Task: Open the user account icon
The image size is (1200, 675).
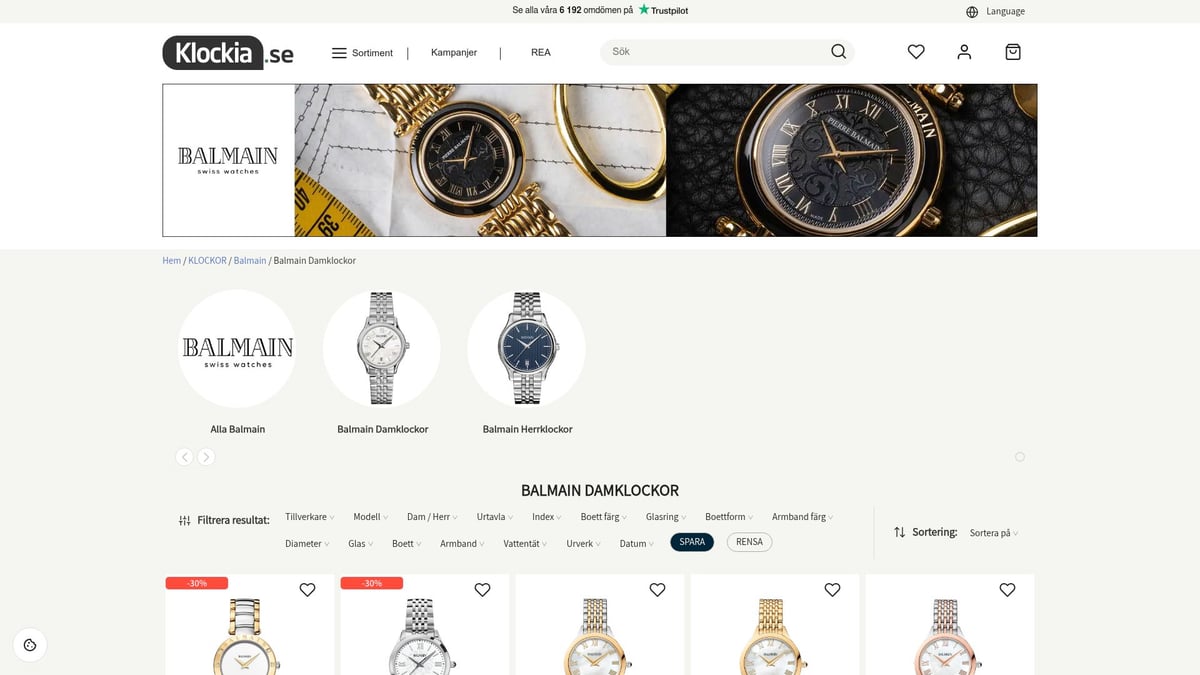Action: tap(964, 52)
